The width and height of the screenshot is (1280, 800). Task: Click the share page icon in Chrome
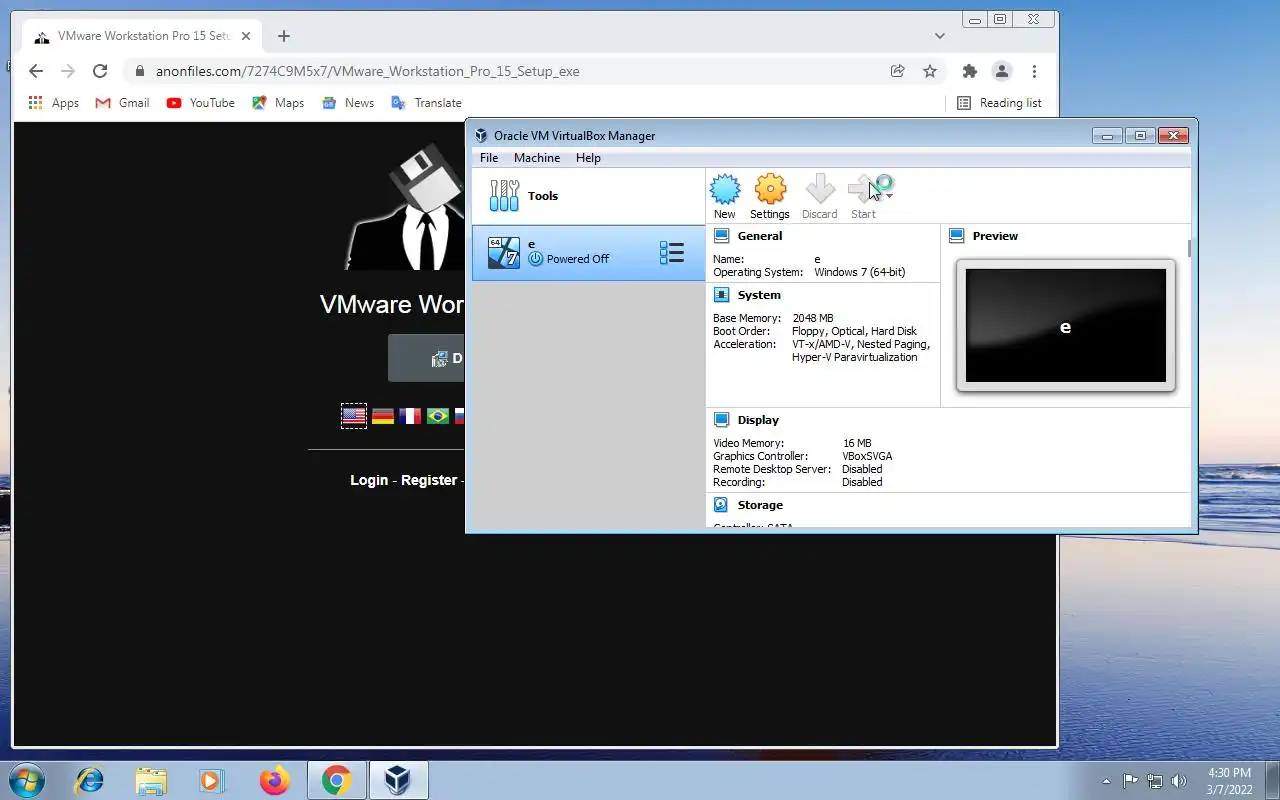[x=898, y=71]
